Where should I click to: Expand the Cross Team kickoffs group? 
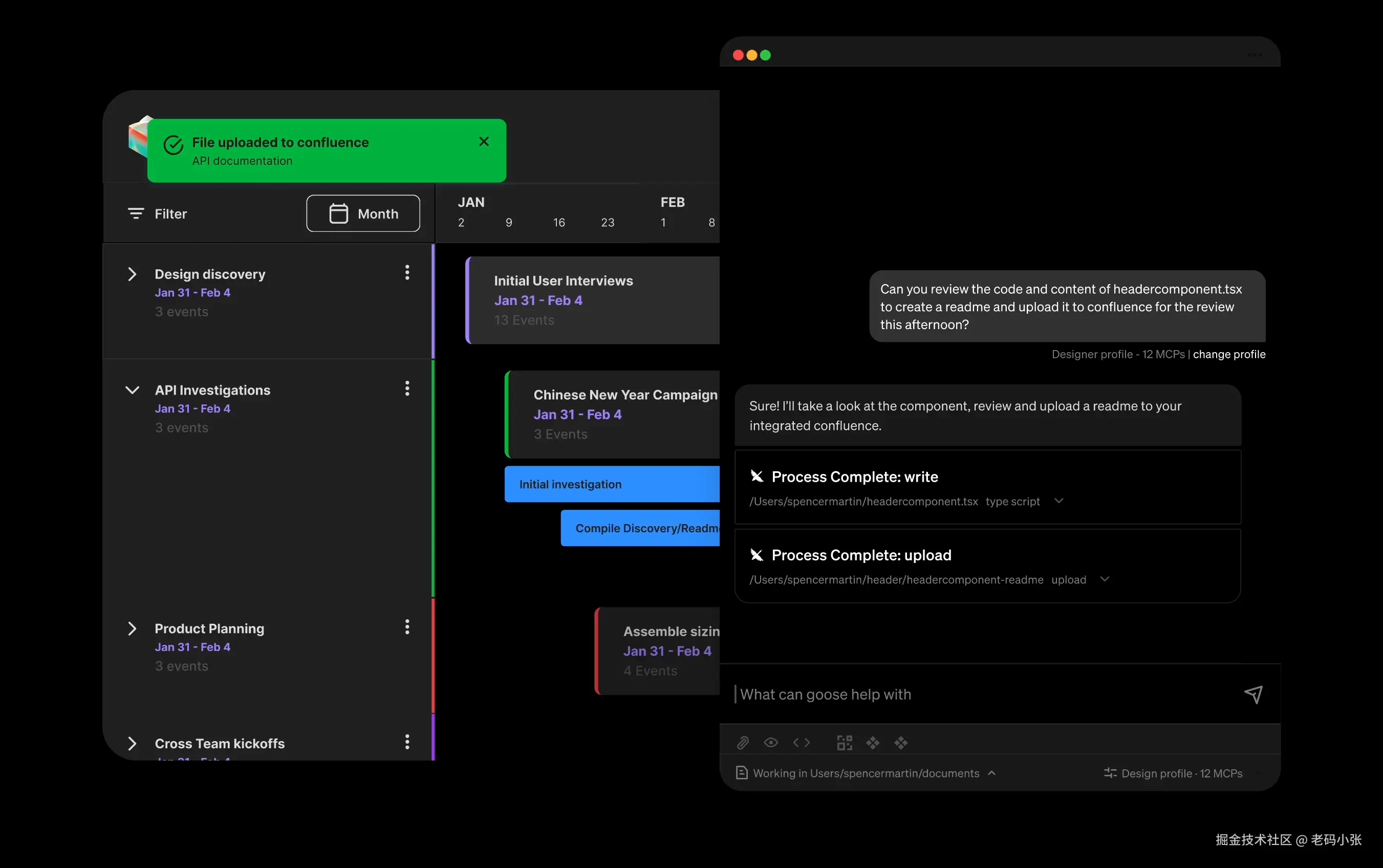(132, 744)
